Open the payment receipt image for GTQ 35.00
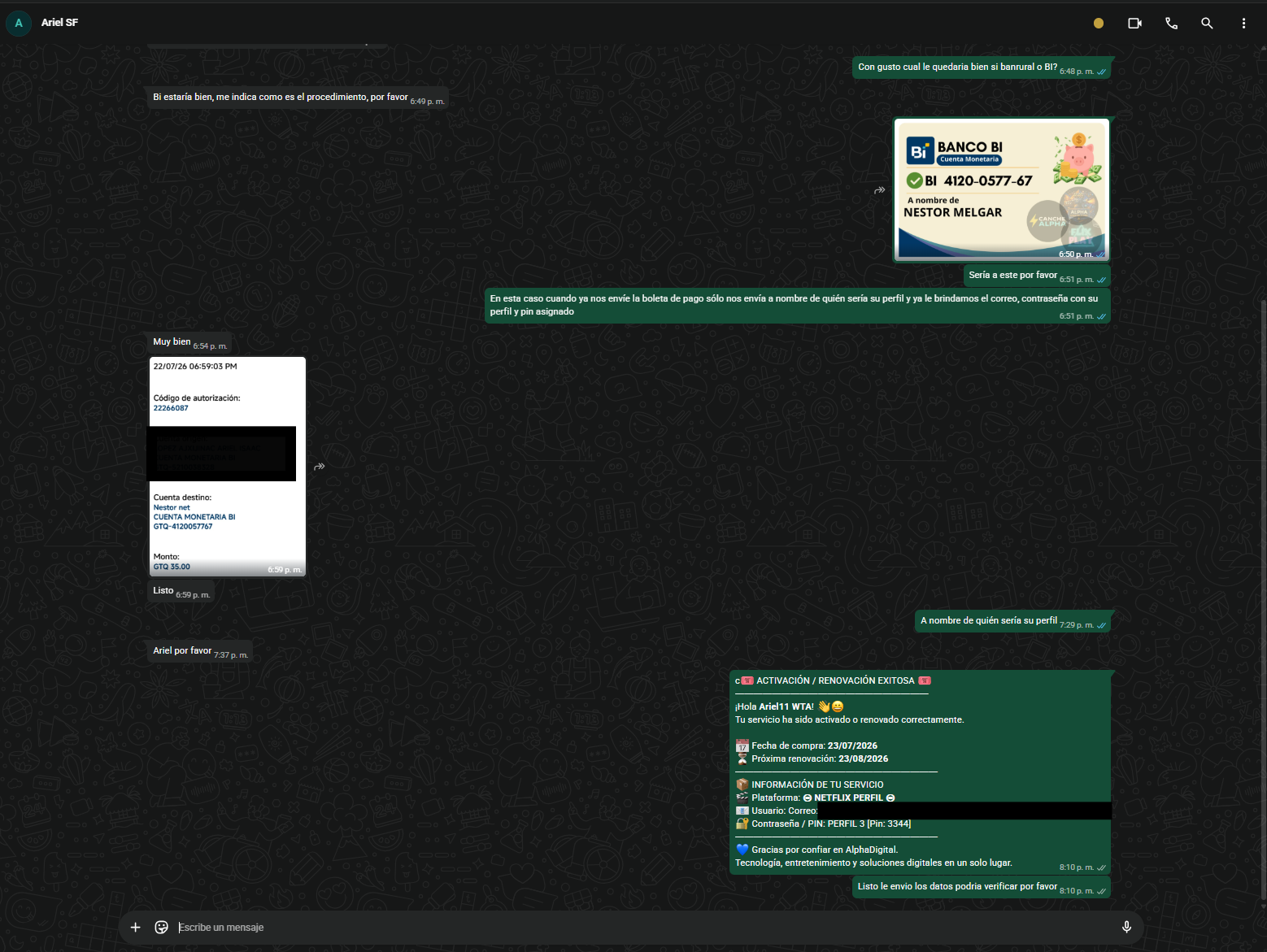Screen dimensions: 1267x952 point(227,467)
